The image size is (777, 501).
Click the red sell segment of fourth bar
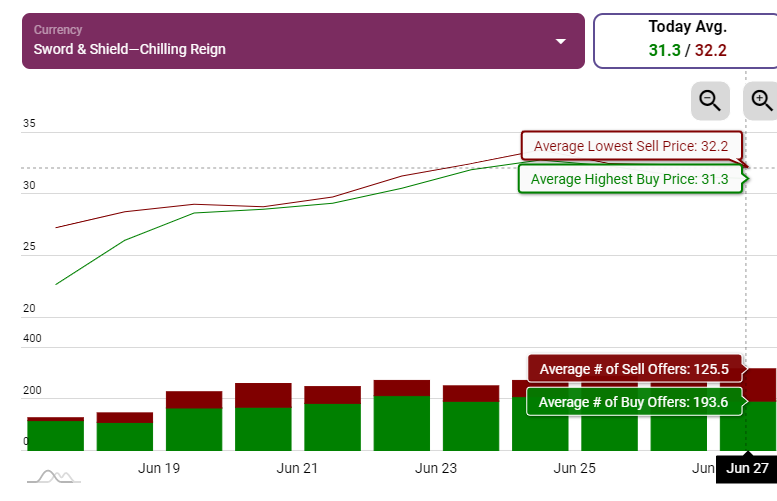tap(263, 395)
